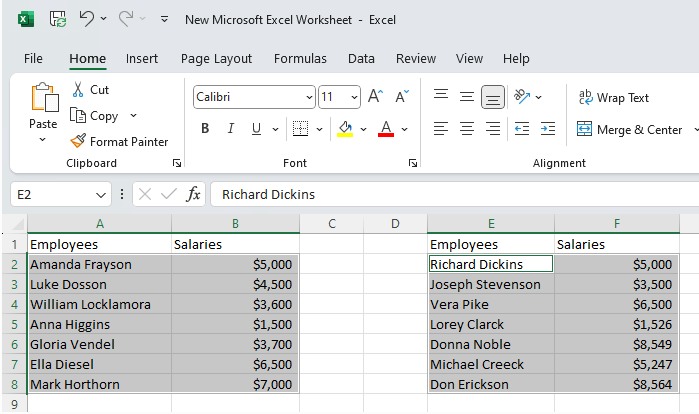Click the Orientation text angle icon
The image size is (699, 414).
point(521,97)
